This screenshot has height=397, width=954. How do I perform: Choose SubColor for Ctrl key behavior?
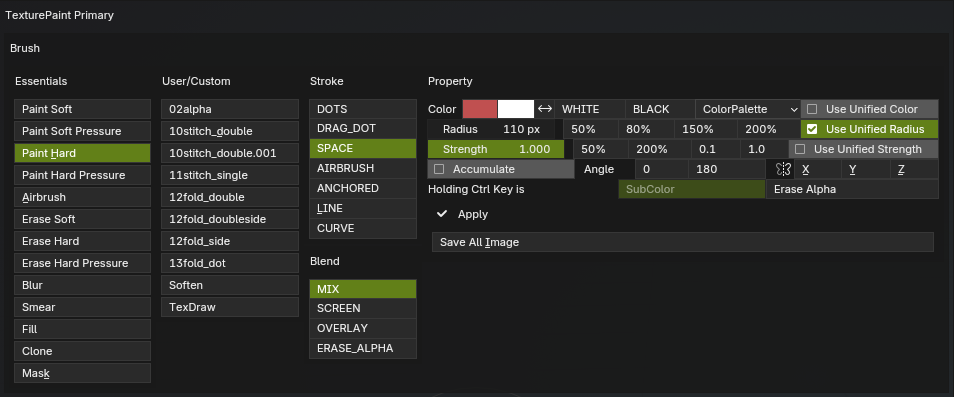pos(692,189)
